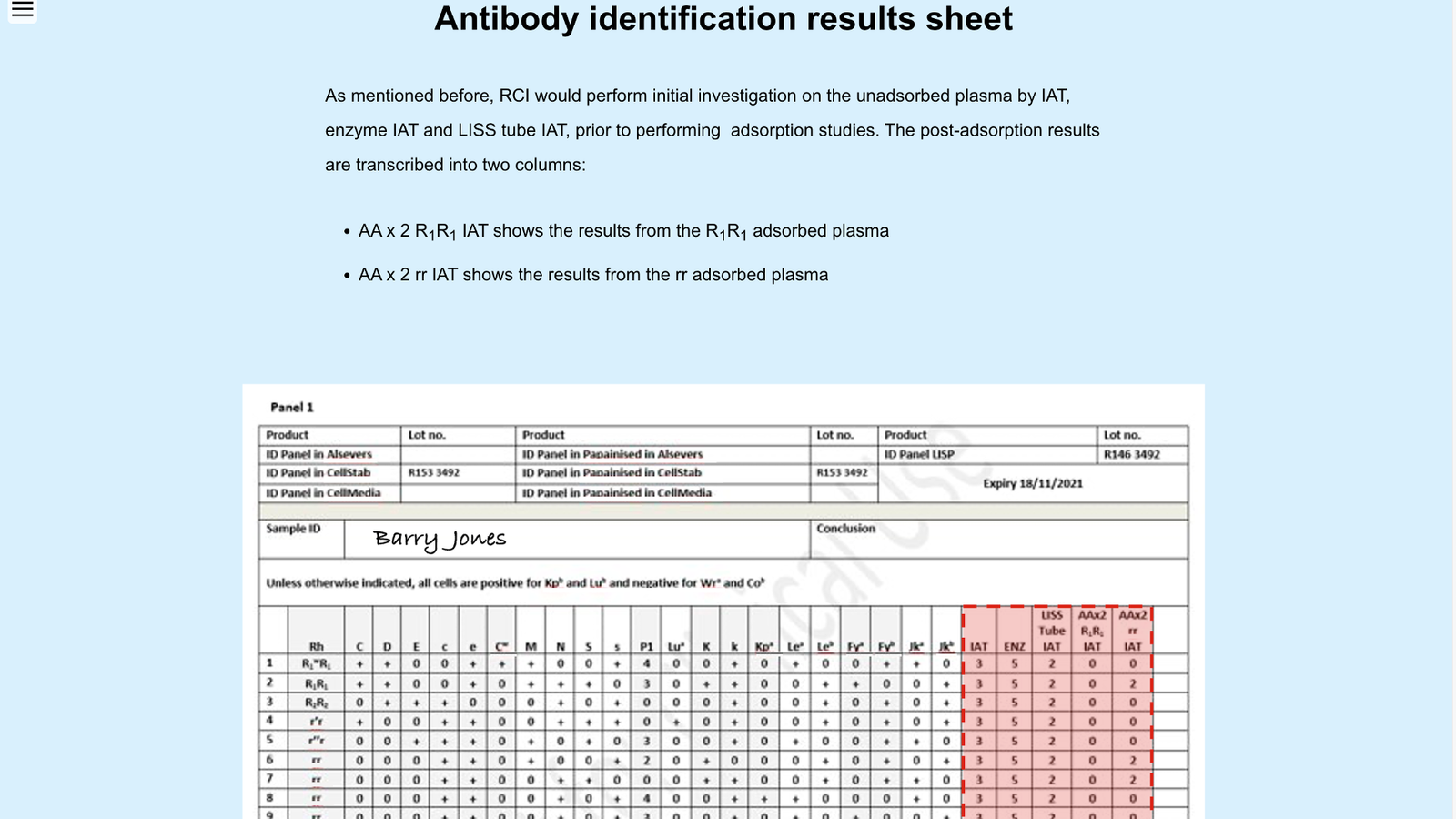Click the 'Panel 1' title on sheet

[x=291, y=407]
